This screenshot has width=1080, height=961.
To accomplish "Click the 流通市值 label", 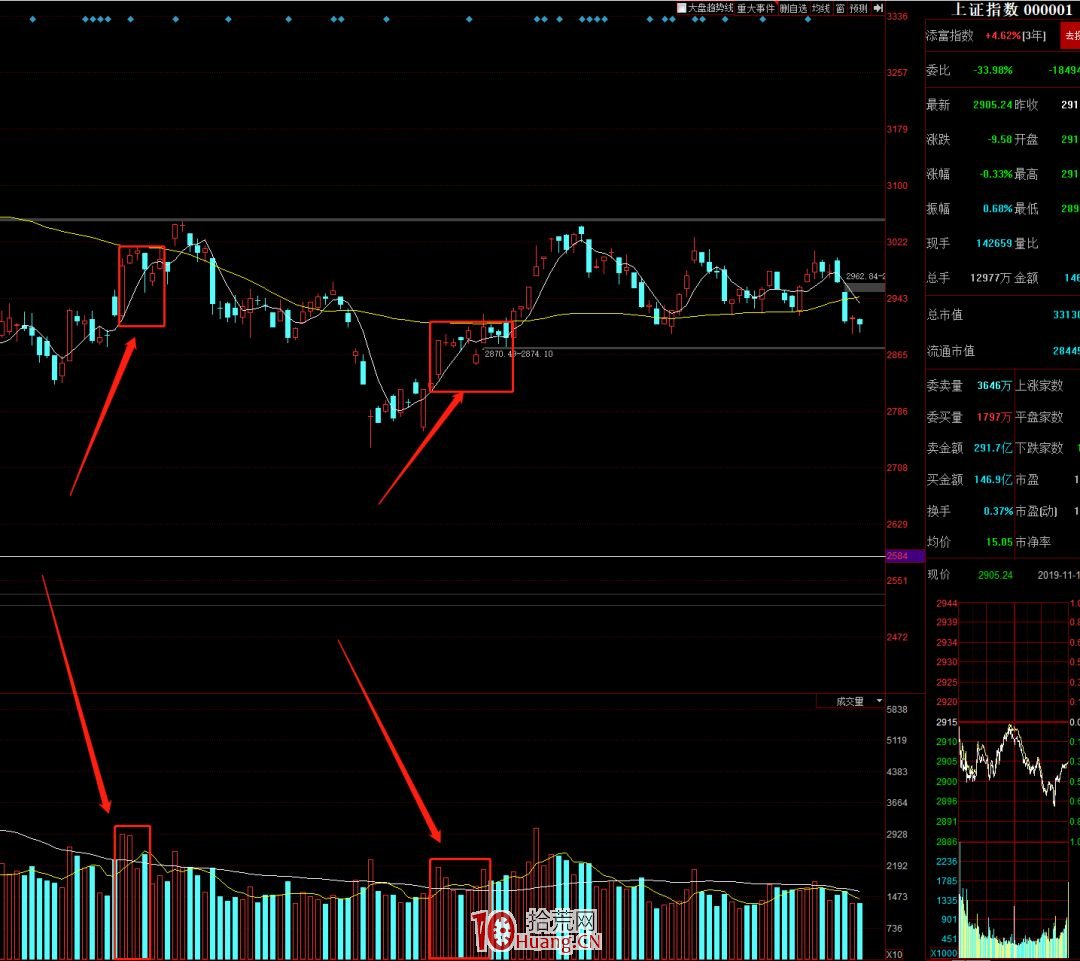I will pos(951,351).
